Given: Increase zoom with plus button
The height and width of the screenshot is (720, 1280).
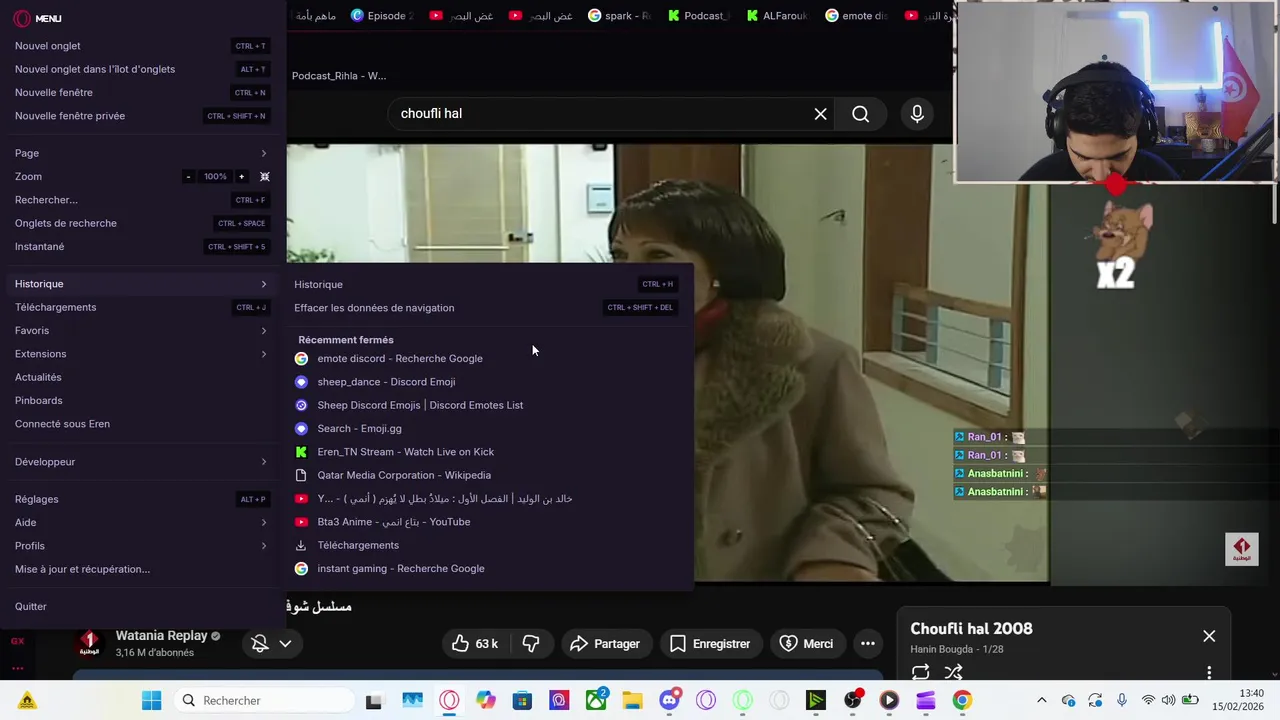Looking at the screenshot, I should tap(241, 176).
